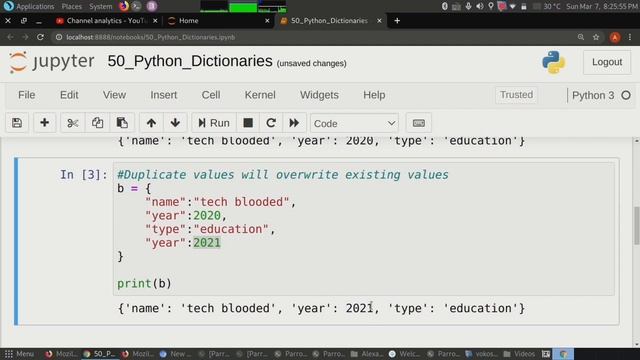Open the command palette keyboard icon
The width and height of the screenshot is (640, 360).
pos(418,123)
